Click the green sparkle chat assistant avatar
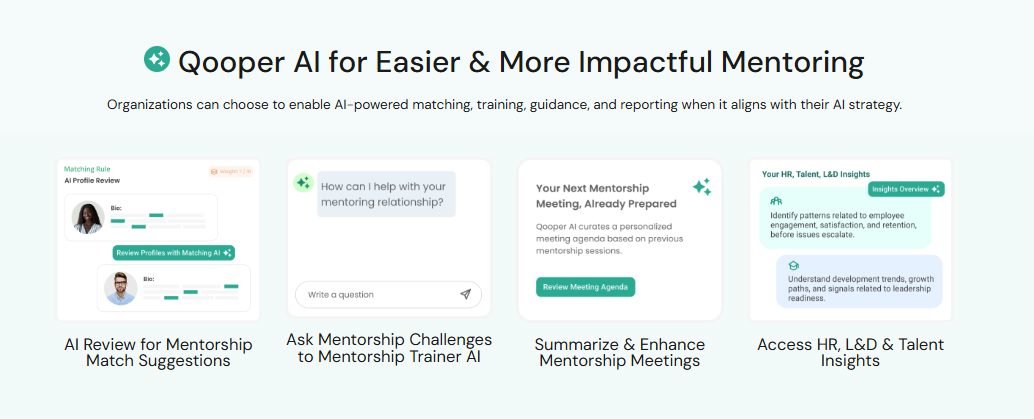Viewport: 1034px width, 419px height. pyautogui.click(x=304, y=182)
